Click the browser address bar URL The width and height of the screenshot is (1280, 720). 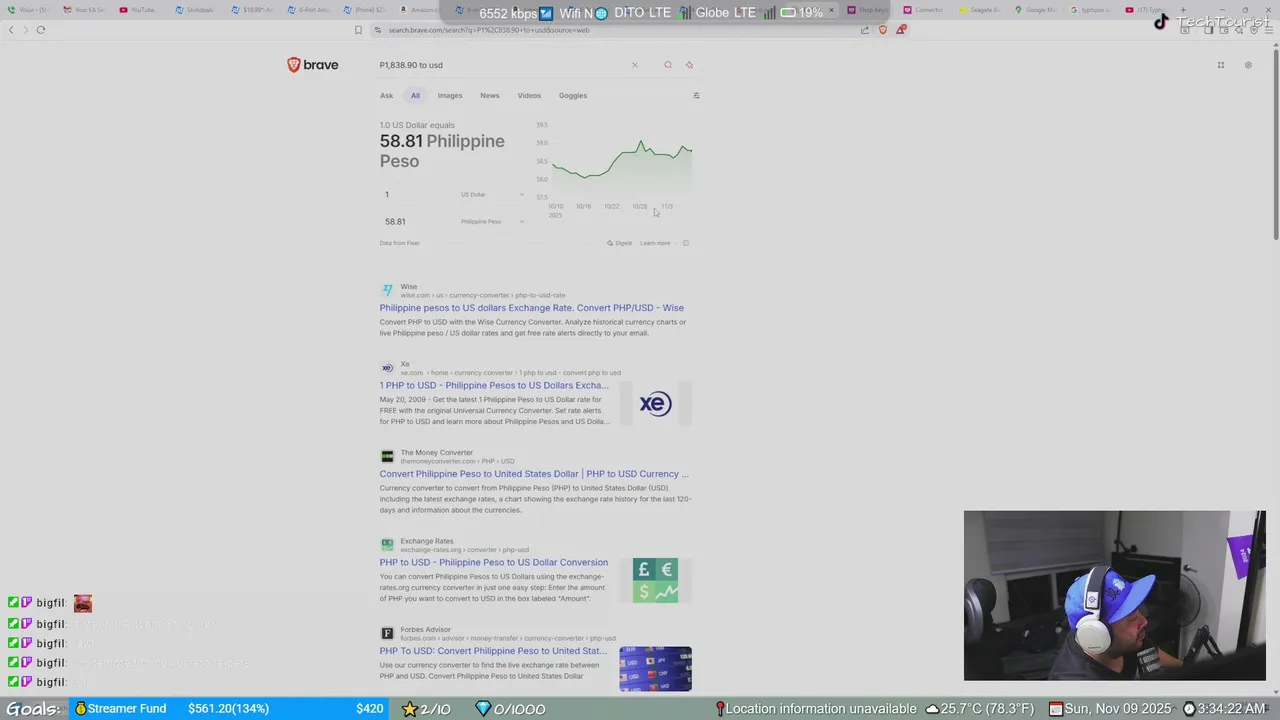click(489, 30)
